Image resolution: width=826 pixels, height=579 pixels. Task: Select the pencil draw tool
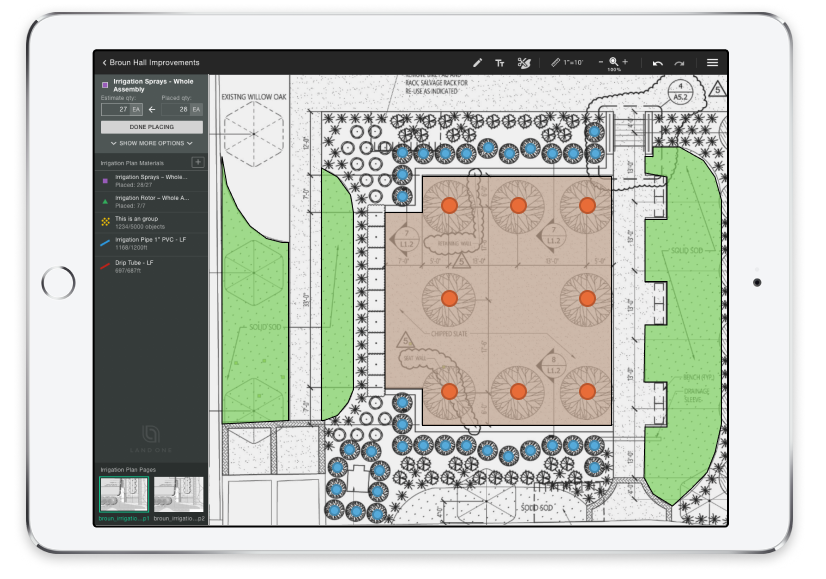tap(477, 63)
